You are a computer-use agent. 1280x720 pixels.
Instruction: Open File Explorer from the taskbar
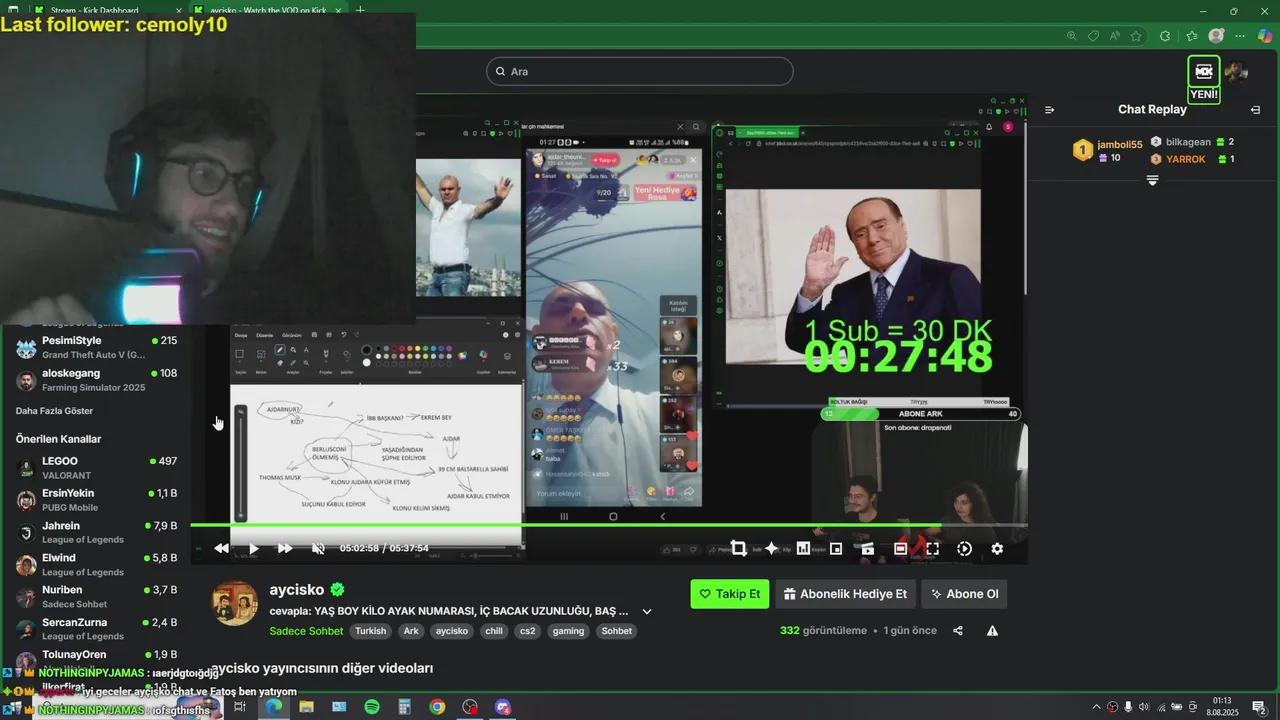pyautogui.click(x=306, y=707)
